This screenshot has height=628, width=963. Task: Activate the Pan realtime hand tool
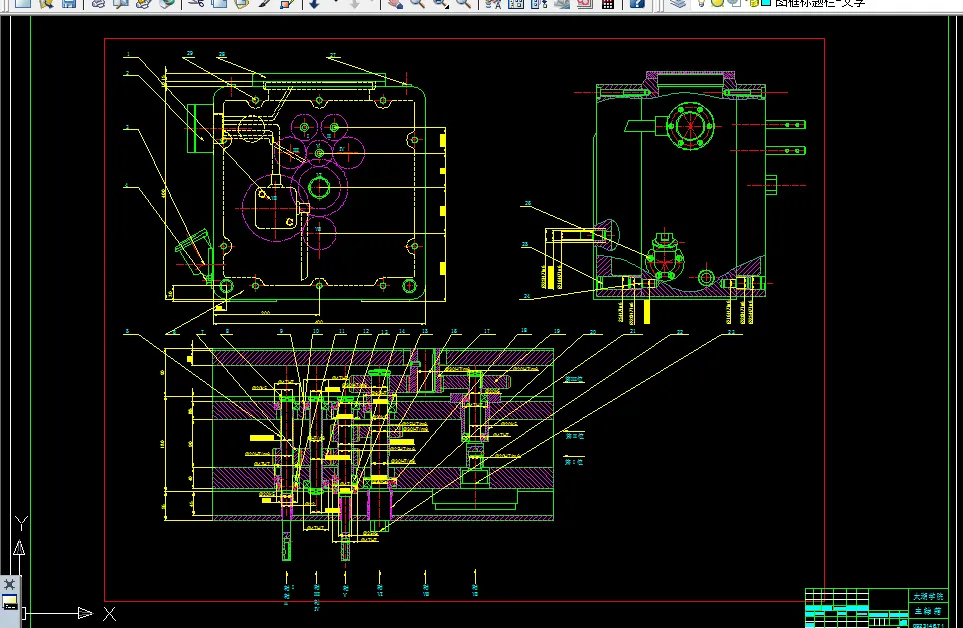395,3
